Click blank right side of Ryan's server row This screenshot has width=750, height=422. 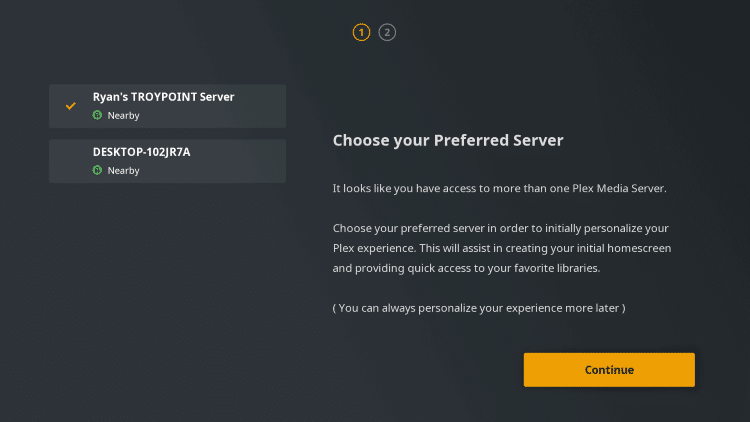click(x=260, y=106)
